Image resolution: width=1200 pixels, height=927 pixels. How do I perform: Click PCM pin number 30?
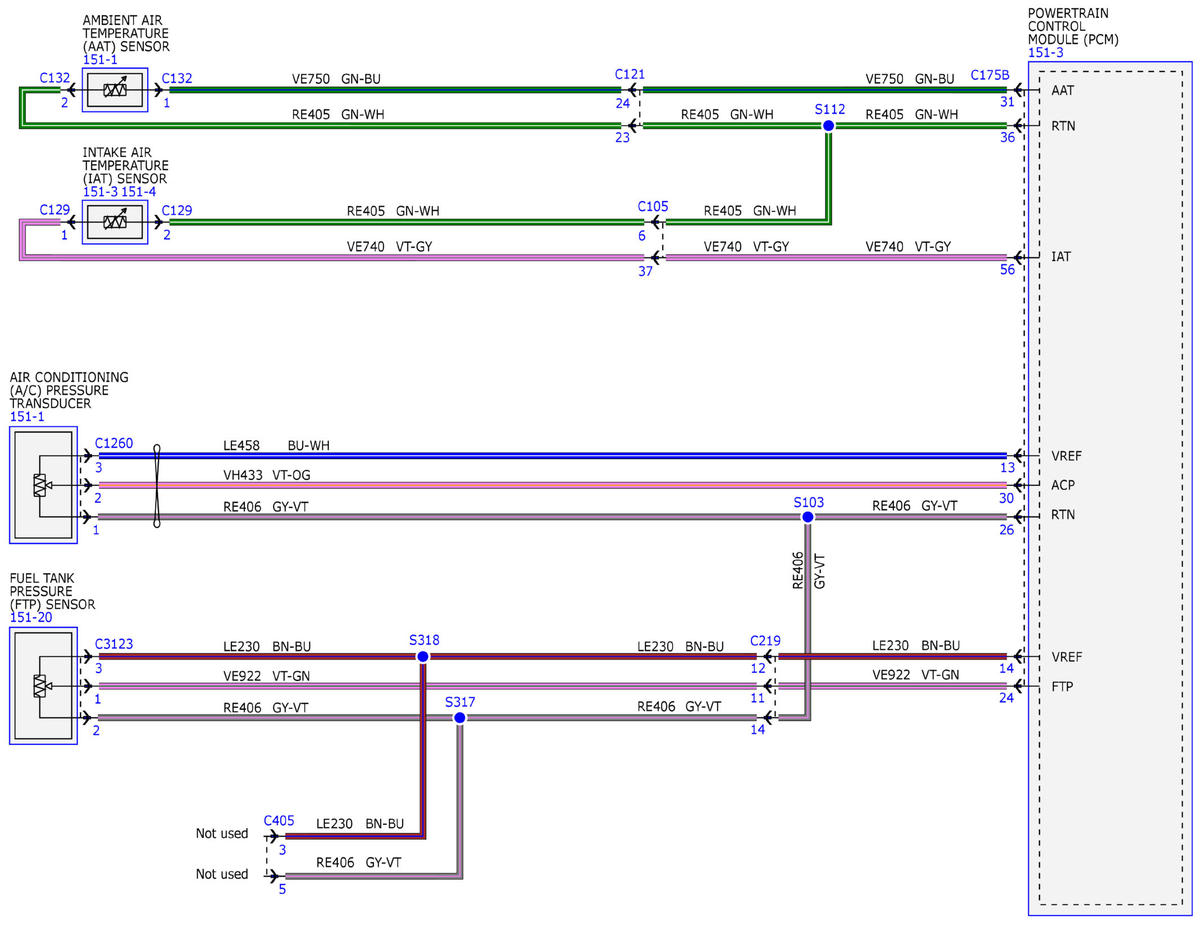pyautogui.click(x=1006, y=498)
